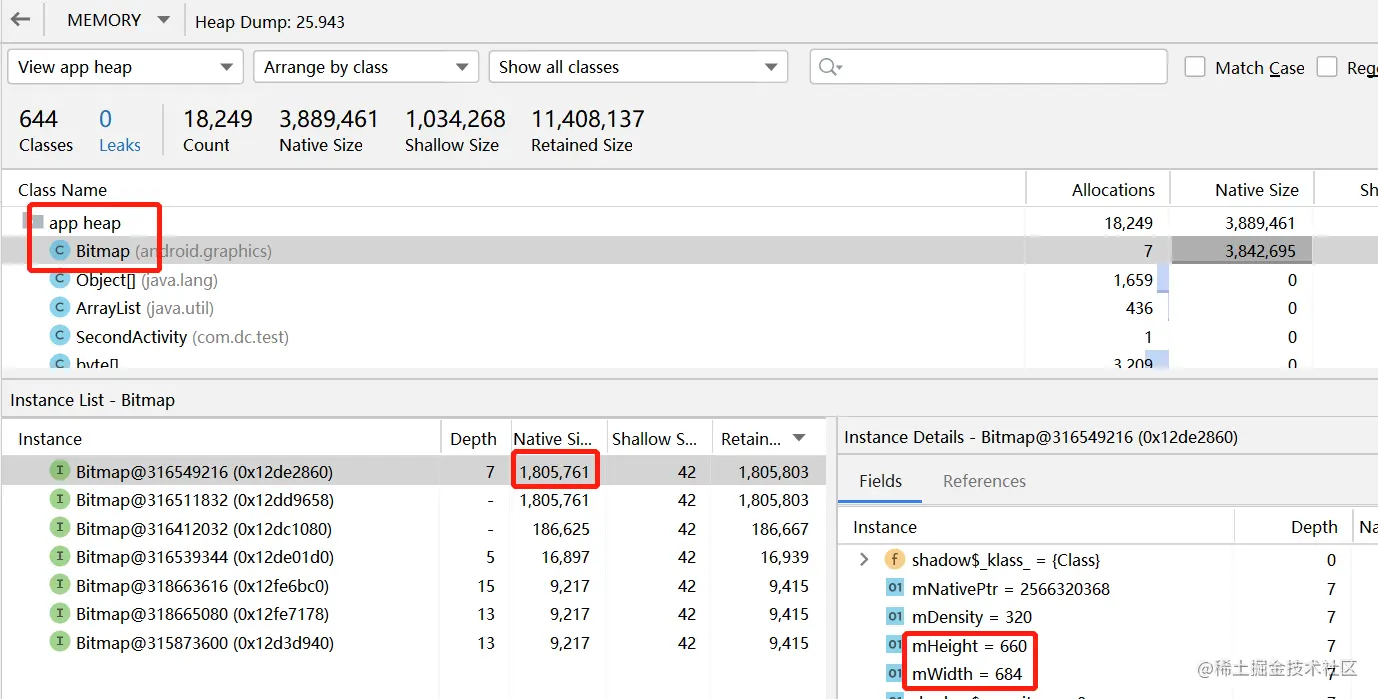The height and width of the screenshot is (699, 1378).
Task: Select the app heap tree row
Action: (689, 223)
